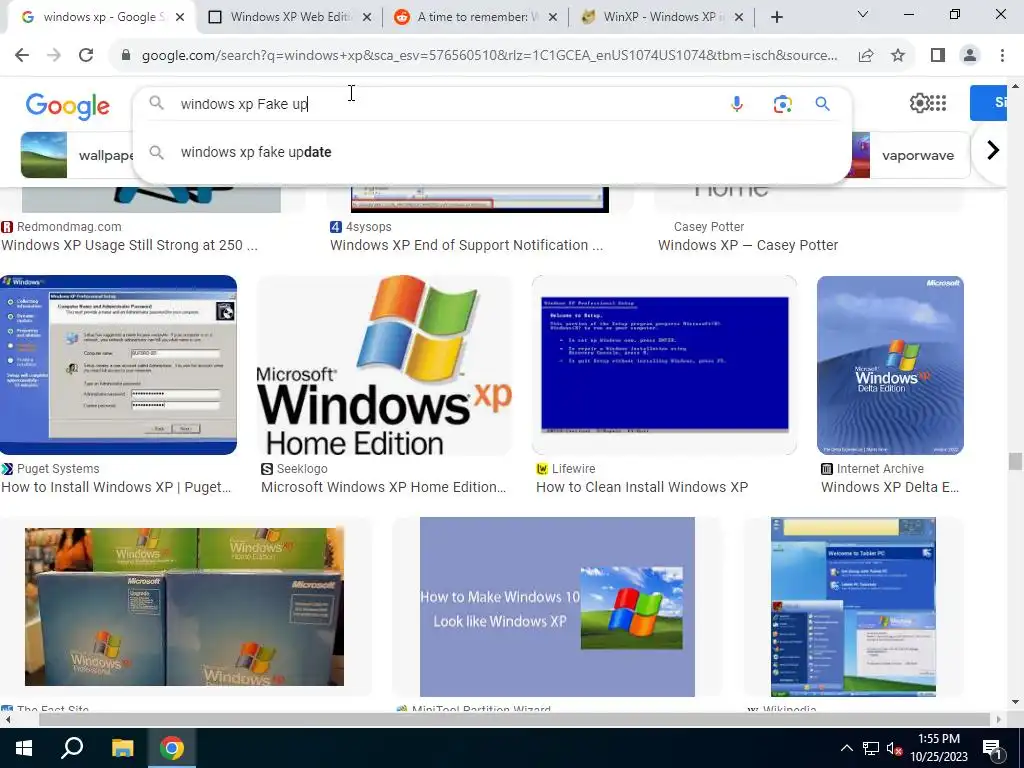Open File Explorer from the taskbar

pyautogui.click(x=122, y=748)
